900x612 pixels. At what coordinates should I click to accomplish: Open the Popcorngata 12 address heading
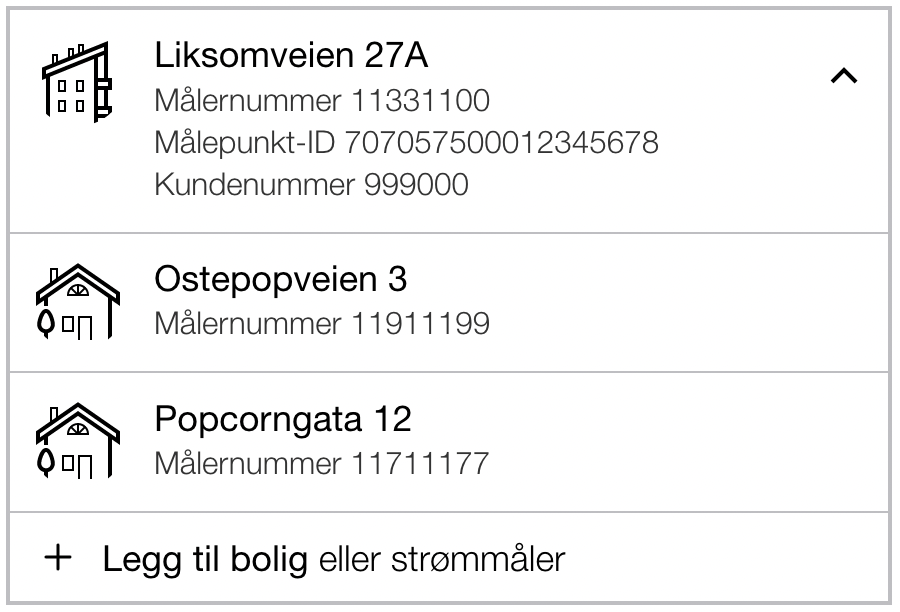283,419
